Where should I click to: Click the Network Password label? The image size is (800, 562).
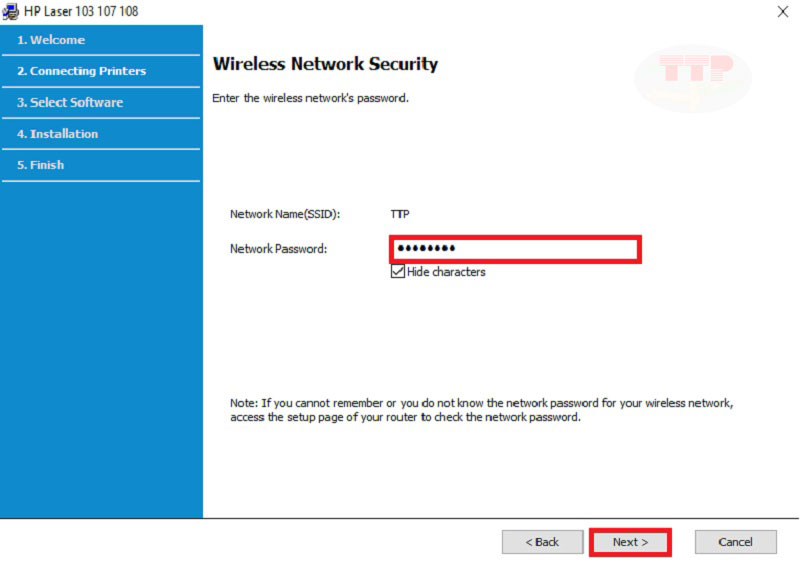coord(278,249)
